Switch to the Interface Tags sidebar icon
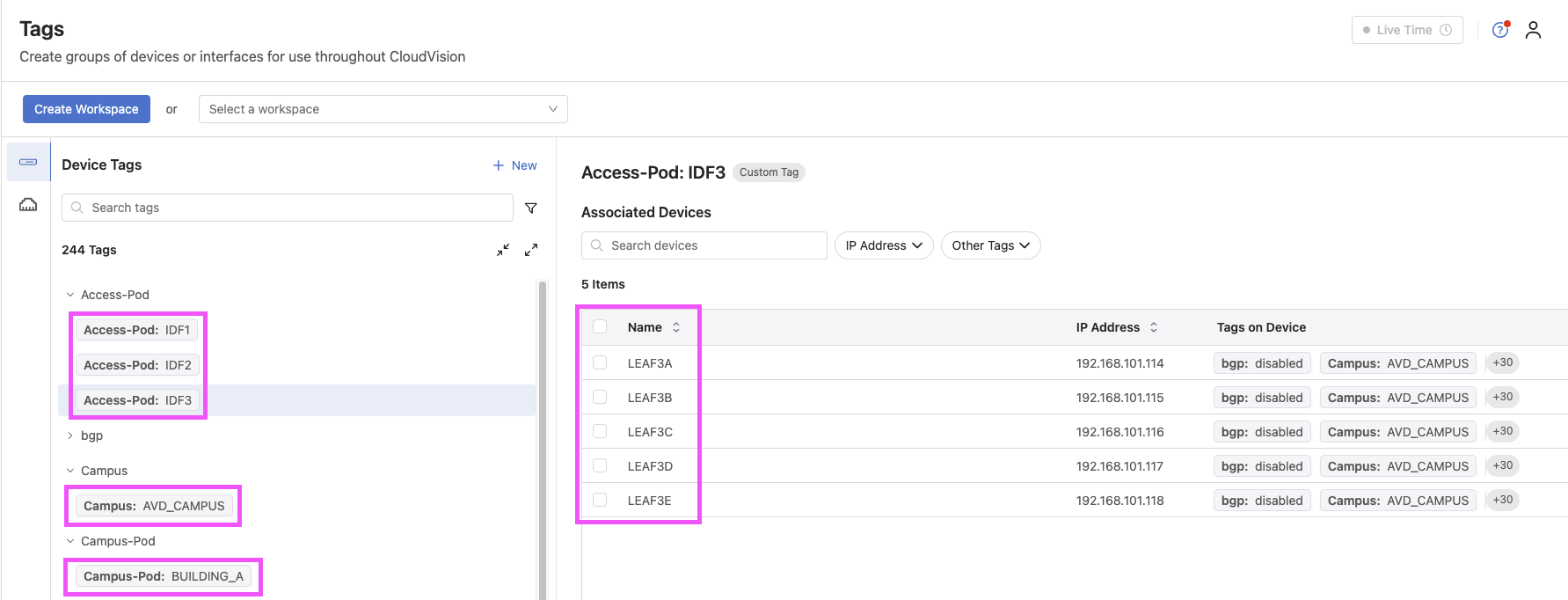The width and height of the screenshot is (1568, 600). click(28, 205)
